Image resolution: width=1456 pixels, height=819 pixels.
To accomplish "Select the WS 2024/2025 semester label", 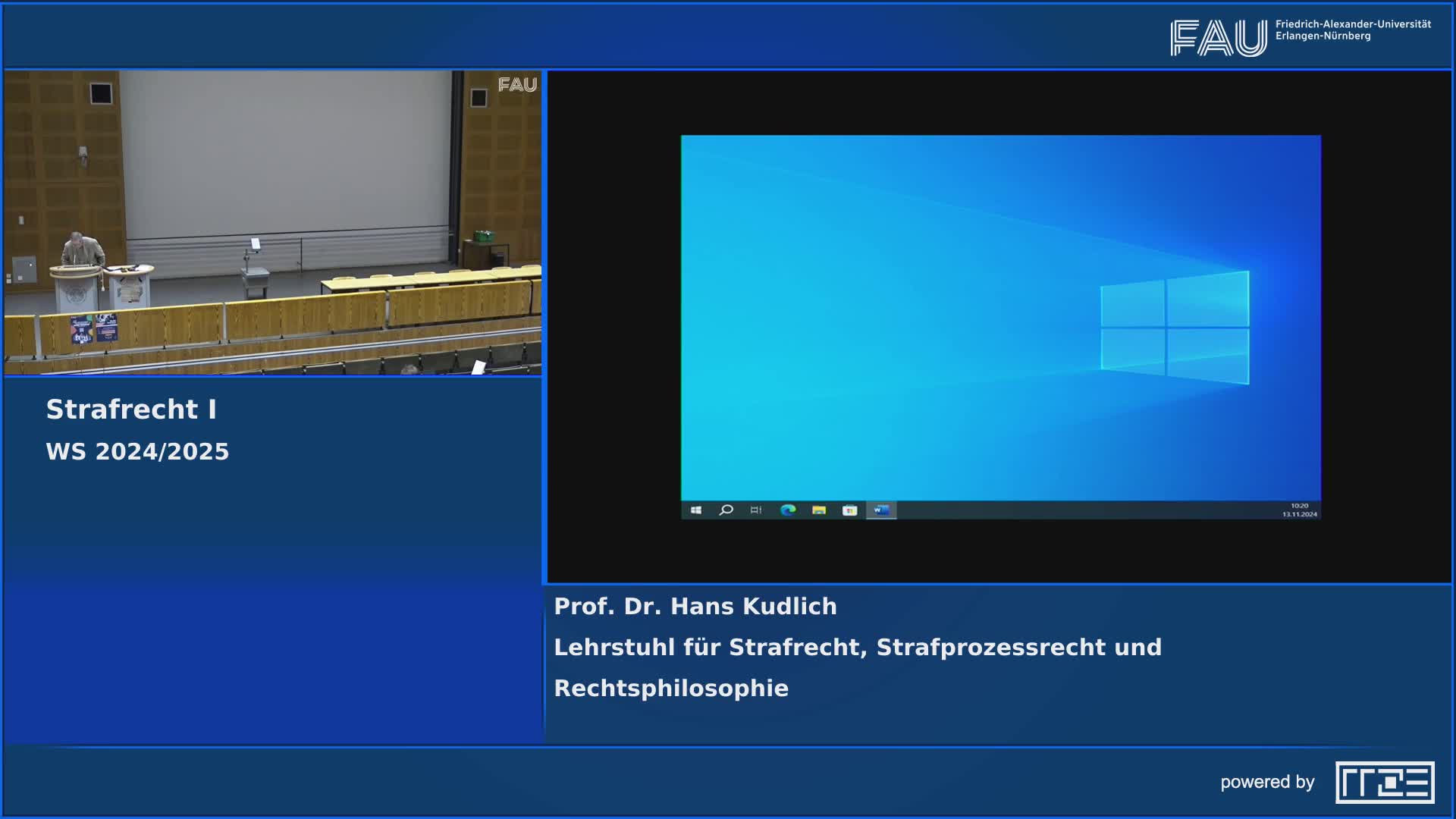I will [138, 451].
